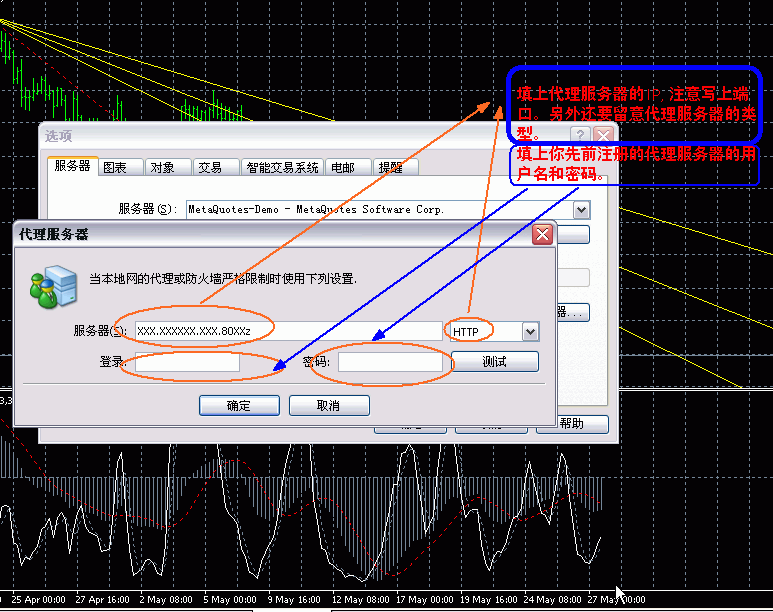
Task: Confirm proxy settings with 确定 button
Action: (x=239, y=405)
